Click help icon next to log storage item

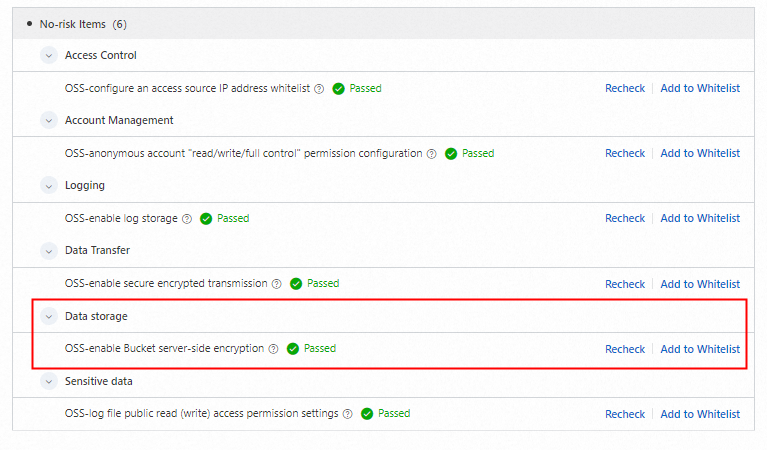pyautogui.click(x=186, y=219)
